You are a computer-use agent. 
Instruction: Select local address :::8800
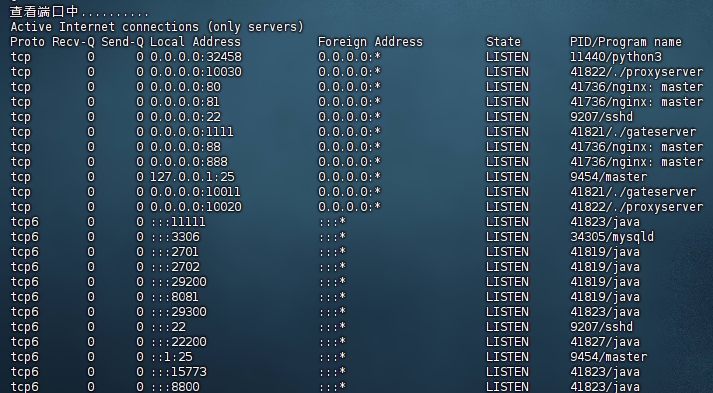tap(175, 387)
